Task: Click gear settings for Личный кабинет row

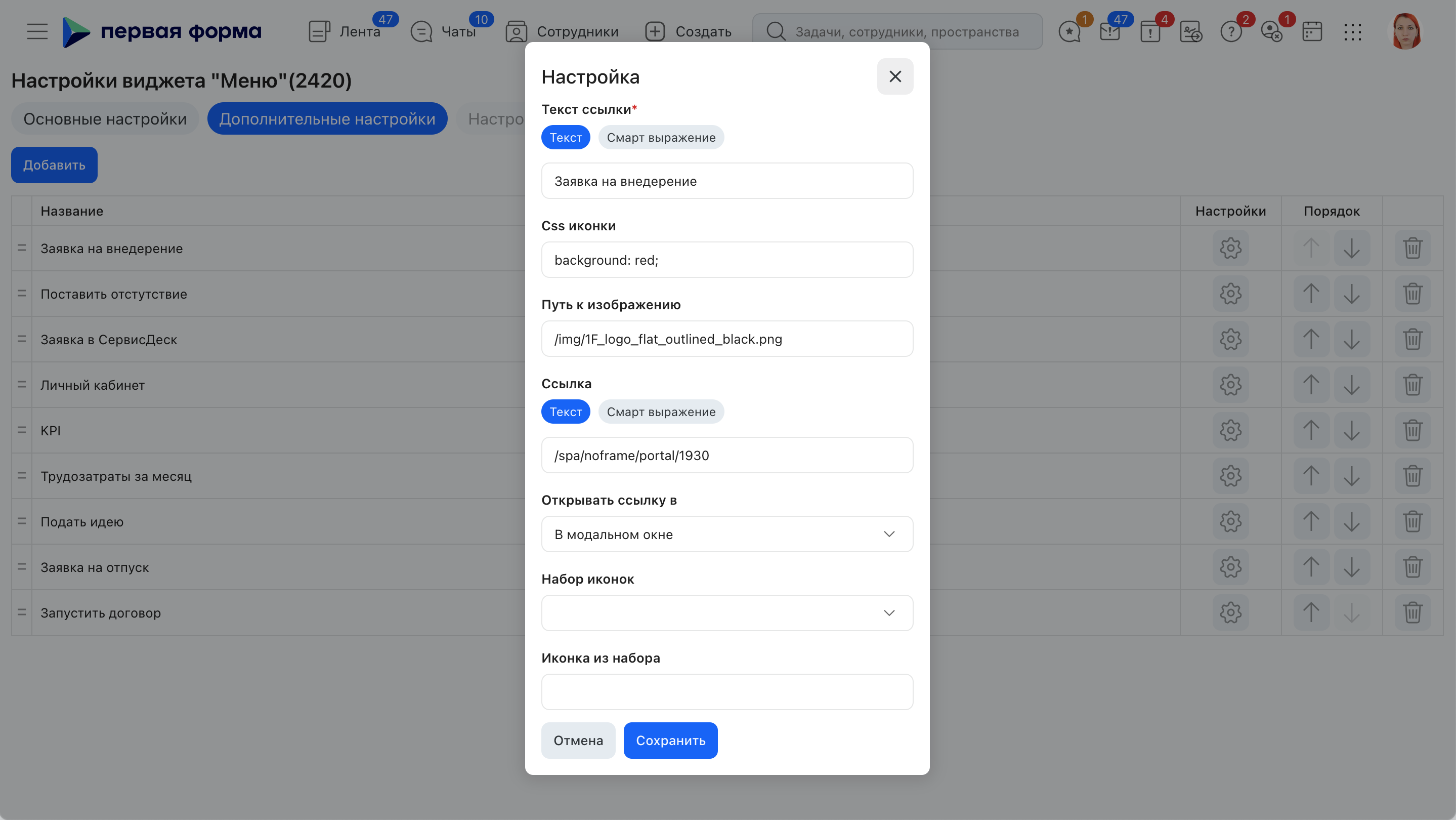Action: pyautogui.click(x=1230, y=385)
